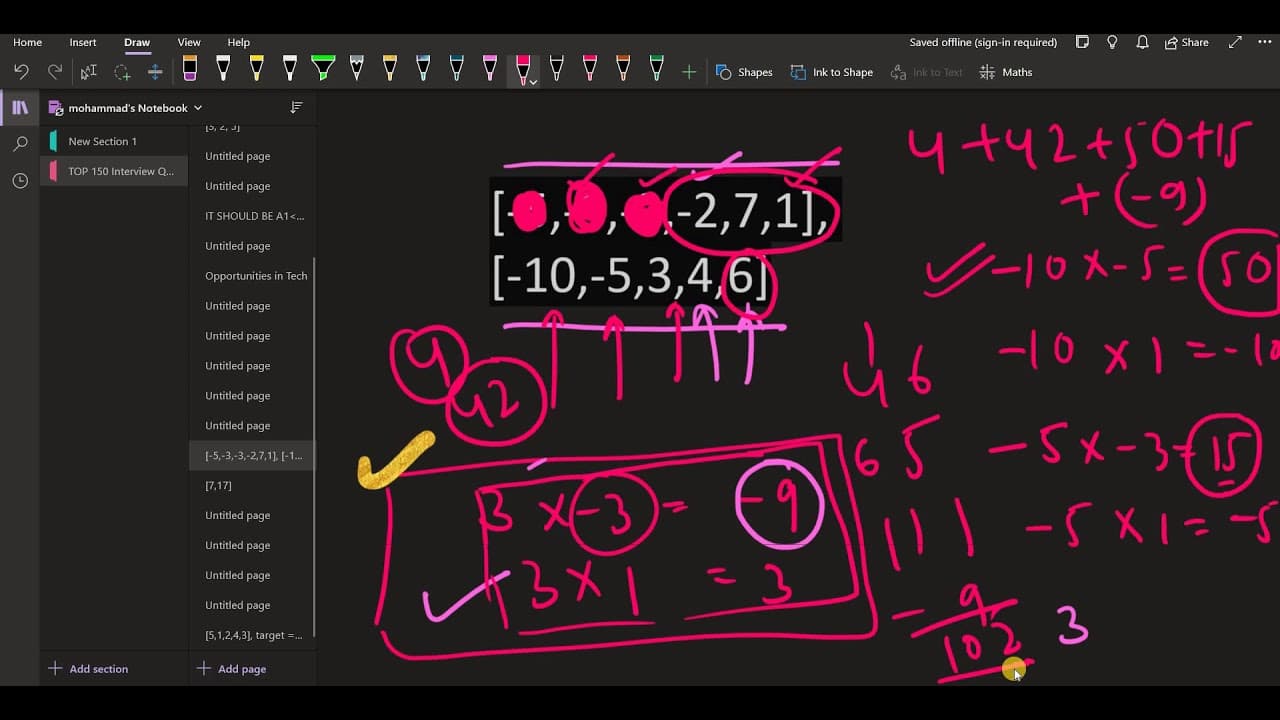Open the Draw tab
Screen dimensions: 1280x720
point(137,42)
